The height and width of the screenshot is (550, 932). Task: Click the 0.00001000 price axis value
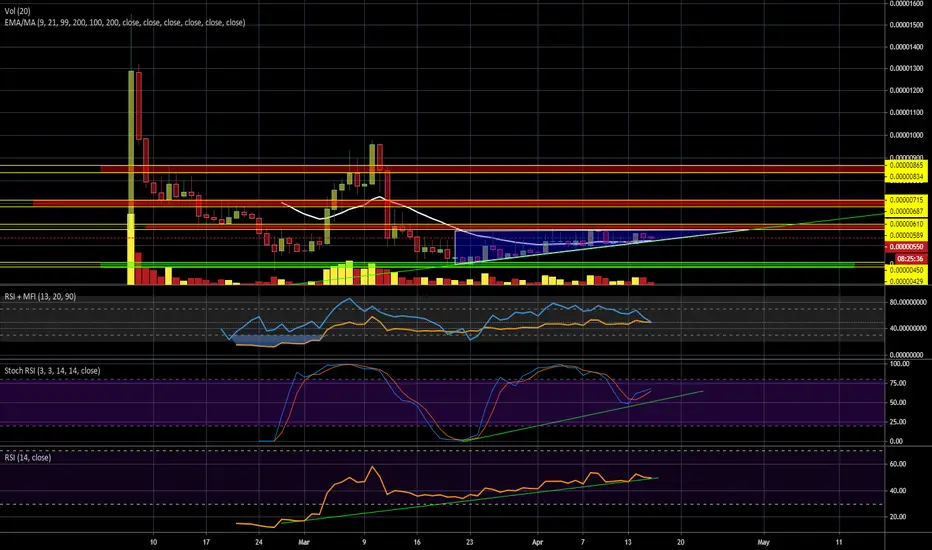pos(906,135)
